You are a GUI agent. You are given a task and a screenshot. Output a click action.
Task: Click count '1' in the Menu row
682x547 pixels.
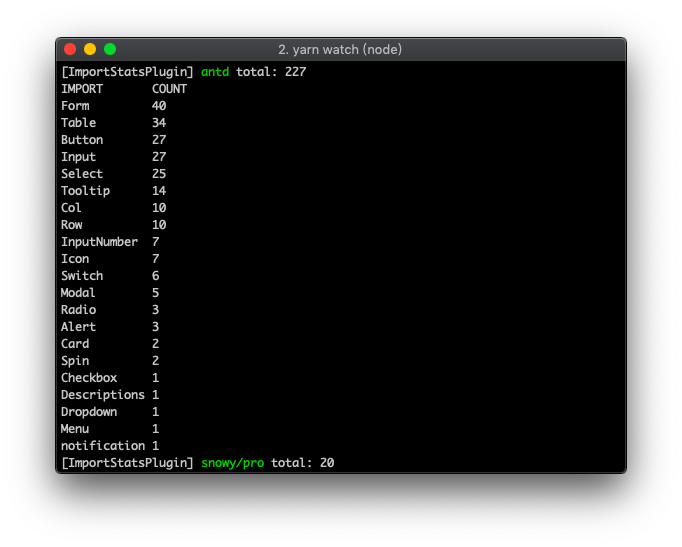[155, 428]
